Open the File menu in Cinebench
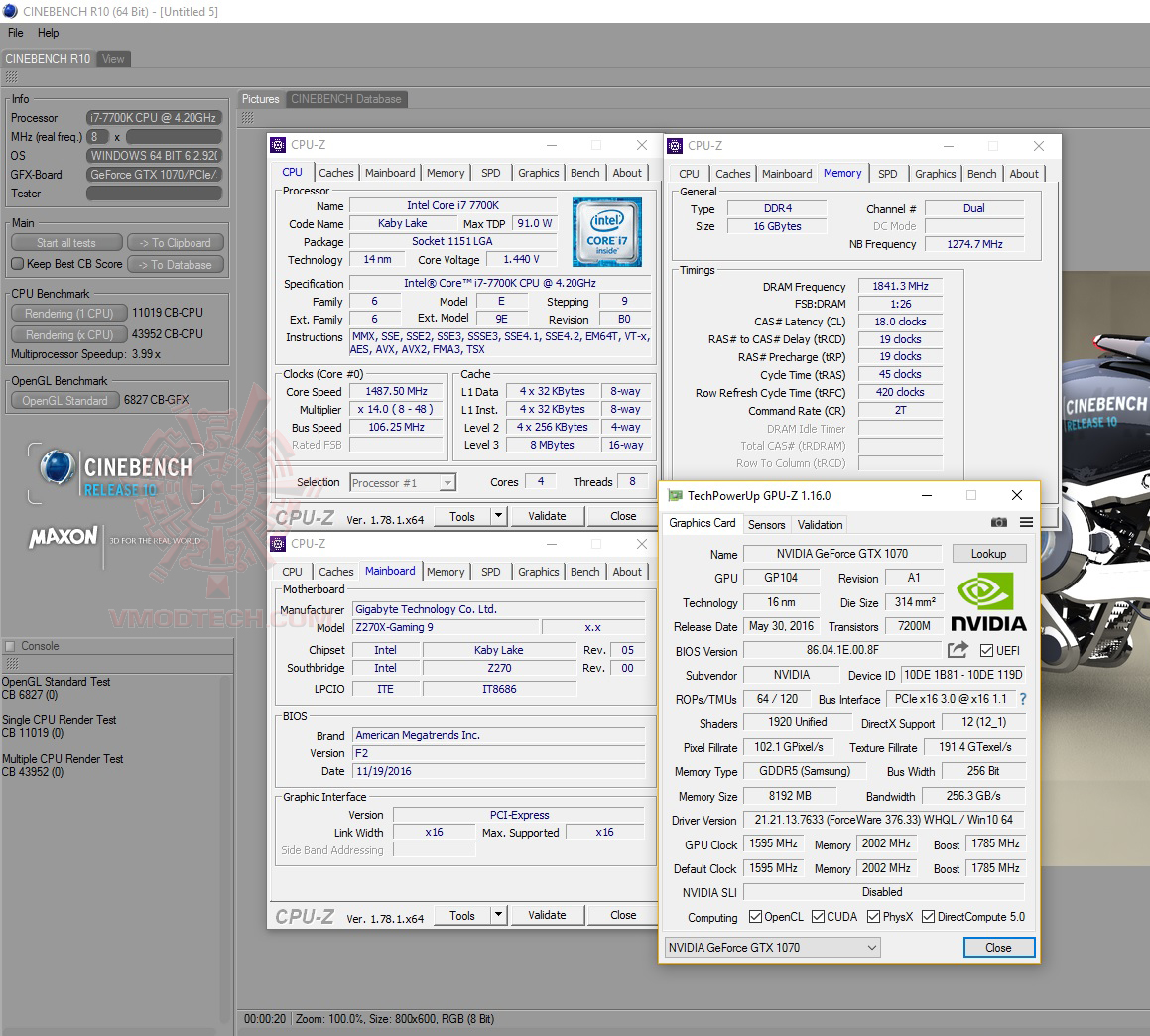Image resolution: width=1150 pixels, height=1036 pixels. 15,32
